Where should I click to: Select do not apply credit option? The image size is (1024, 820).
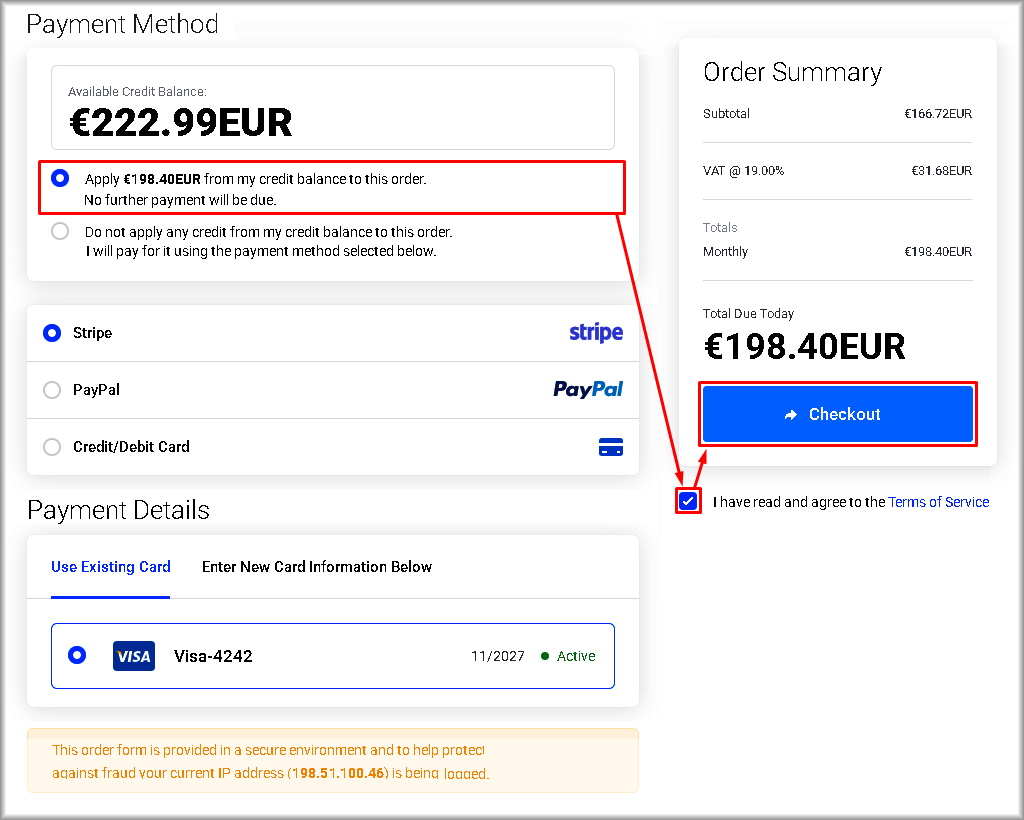(61, 231)
